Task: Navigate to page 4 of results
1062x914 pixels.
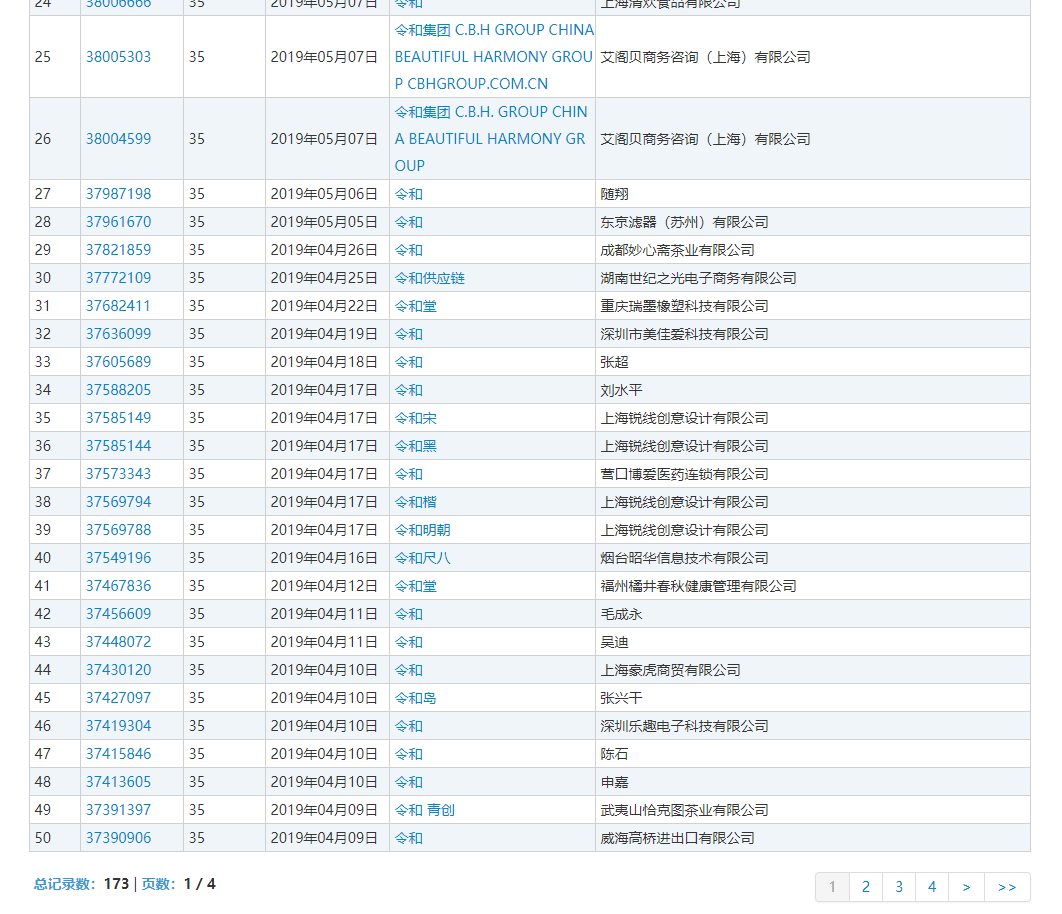Action: [x=932, y=887]
